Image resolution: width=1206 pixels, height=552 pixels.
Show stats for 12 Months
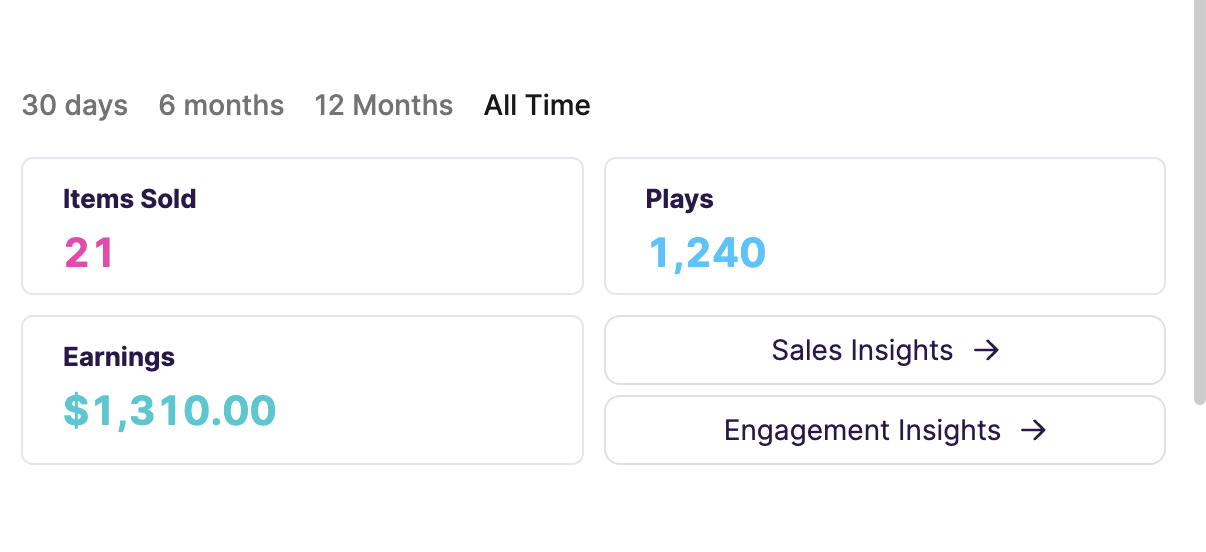384,105
